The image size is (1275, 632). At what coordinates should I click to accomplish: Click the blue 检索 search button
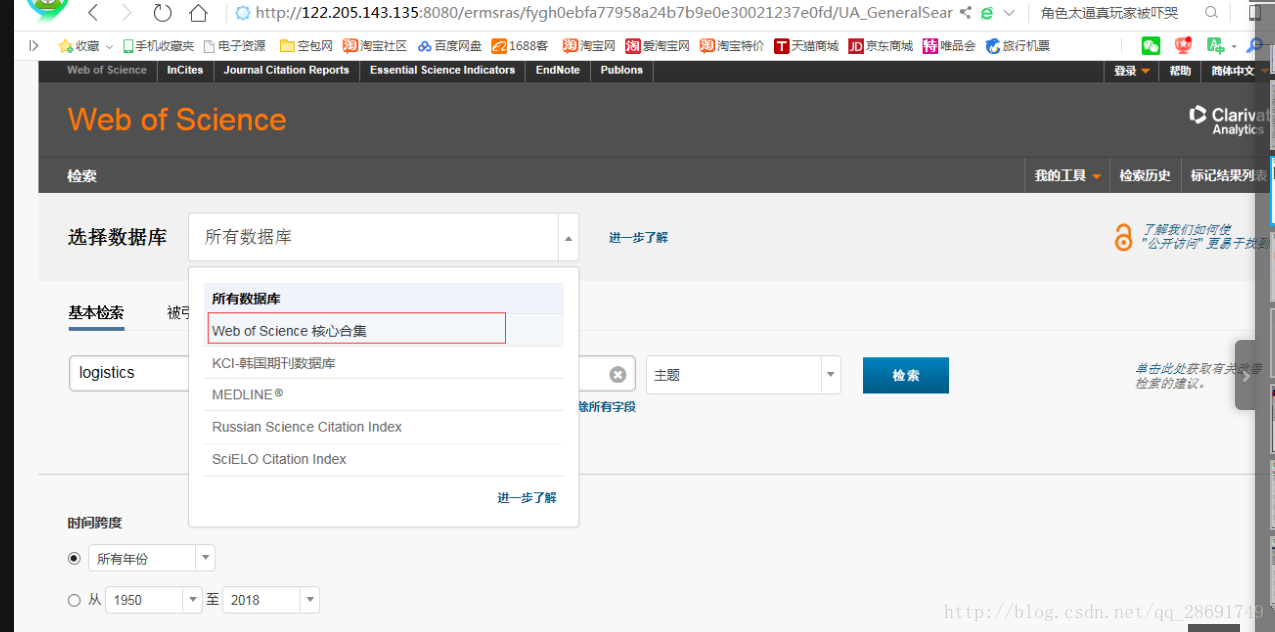(x=906, y=375)
